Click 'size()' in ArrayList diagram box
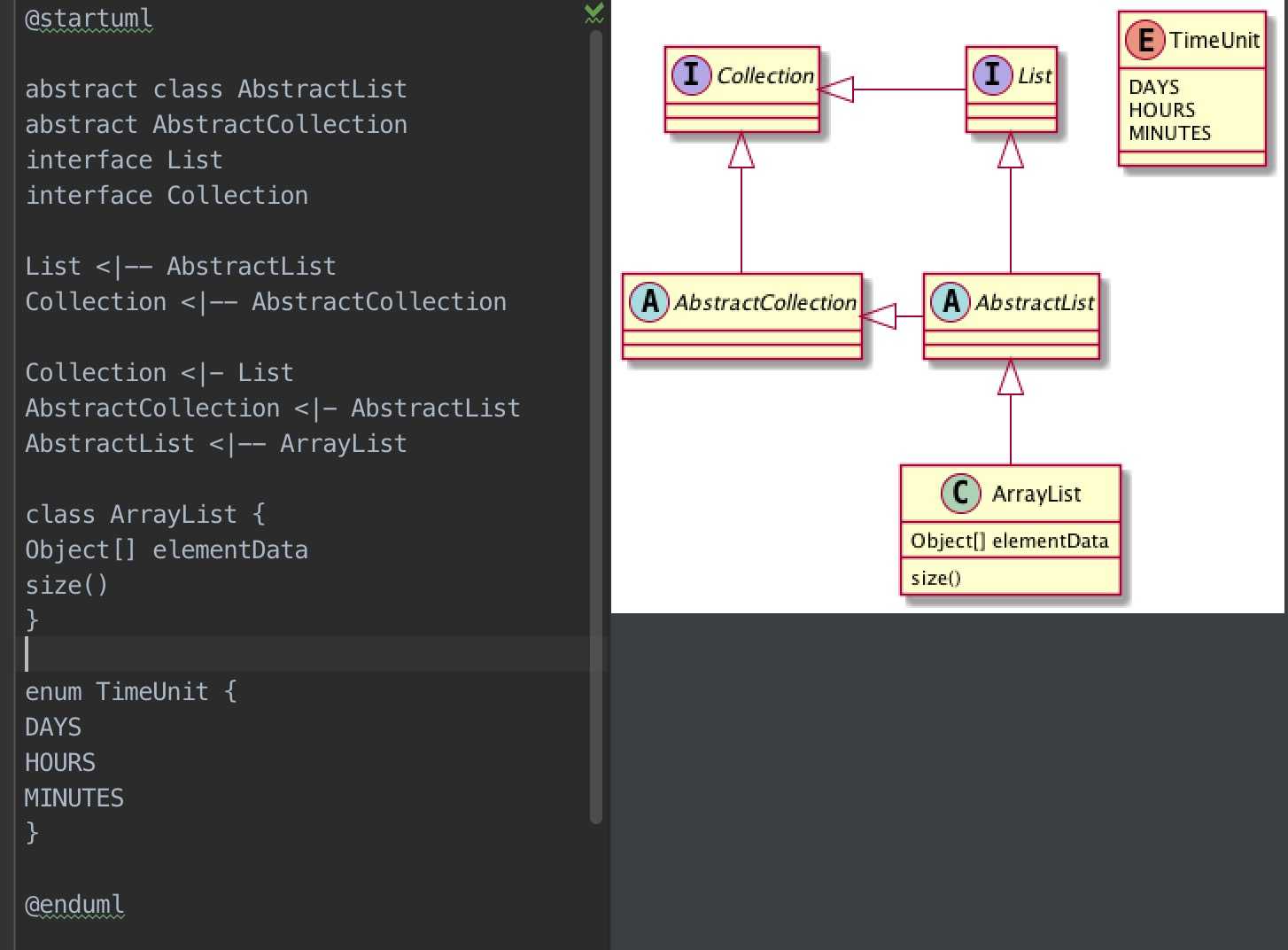 935,578
